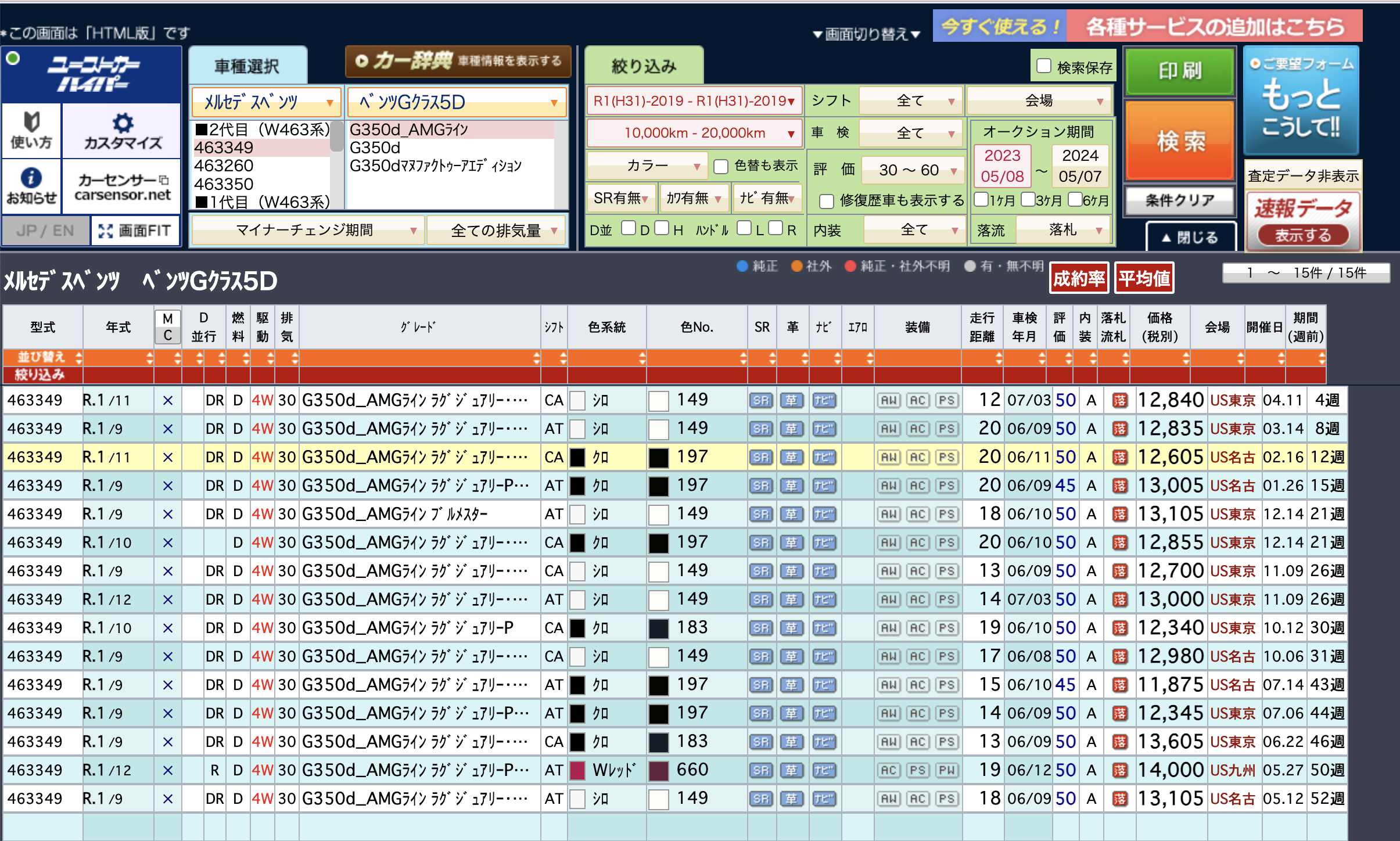Click 査定データ非表示 button
1400x841 pixels.
(x=1303, y=176)
